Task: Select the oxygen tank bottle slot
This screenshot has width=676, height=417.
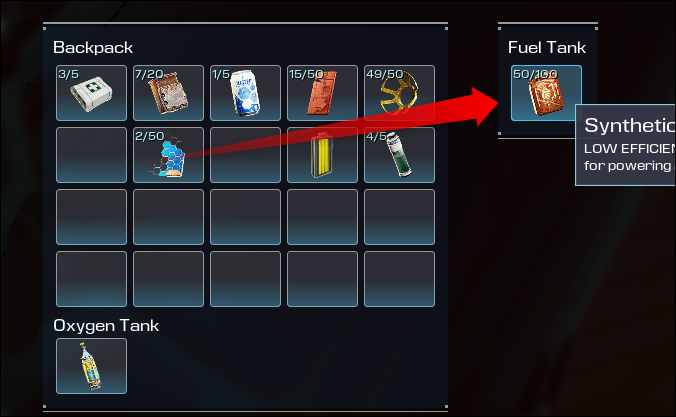Action: pos(91,366)
